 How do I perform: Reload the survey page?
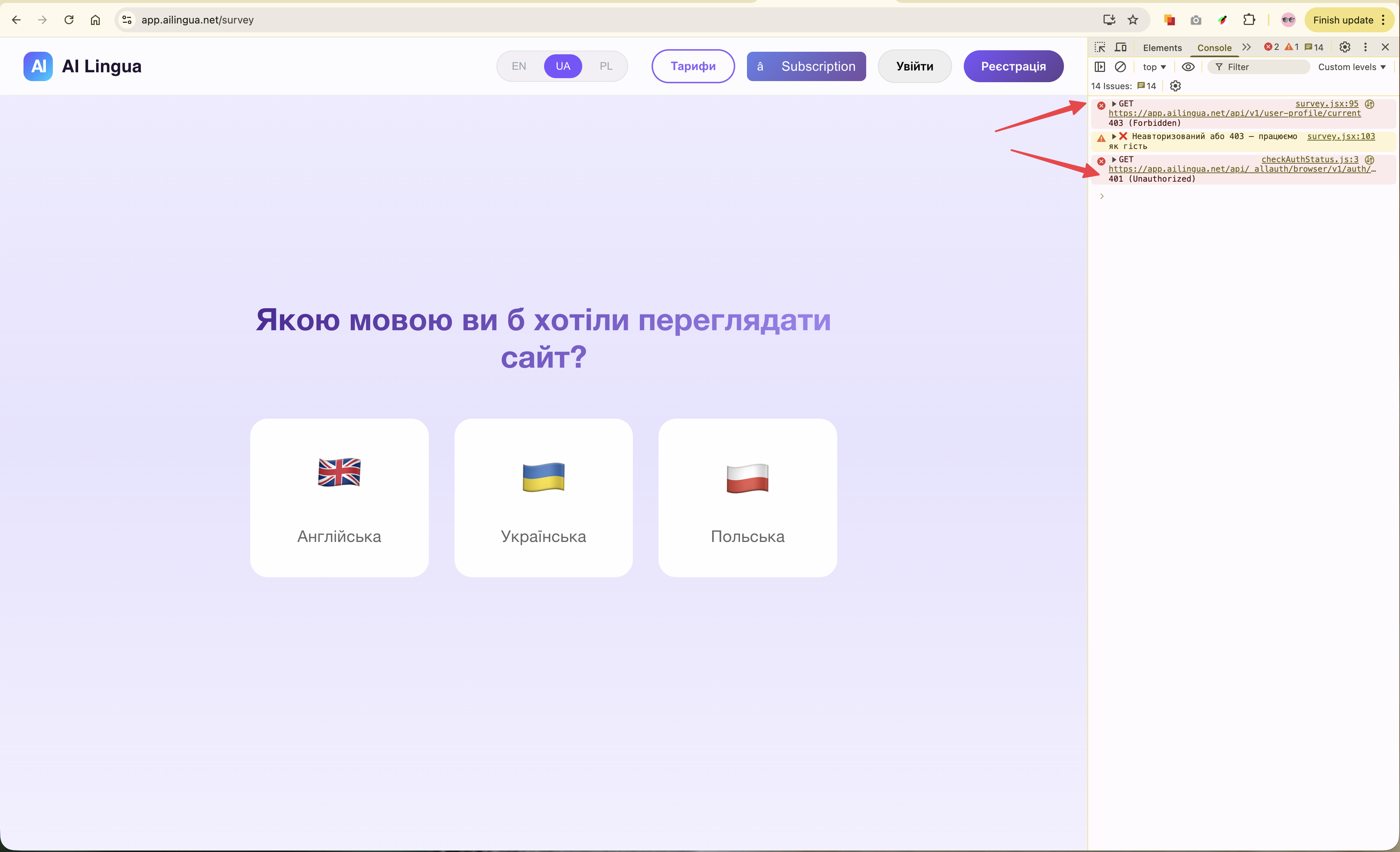[x=69, y=20]
